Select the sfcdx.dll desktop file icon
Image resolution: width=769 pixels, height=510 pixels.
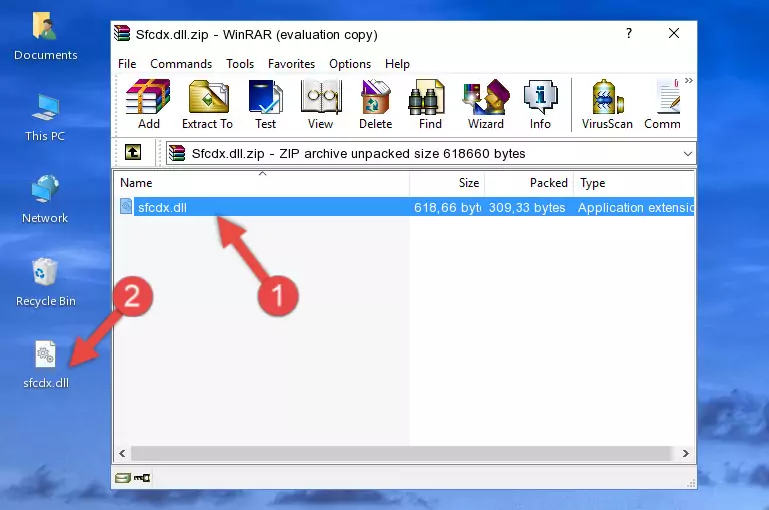(46, 365)
